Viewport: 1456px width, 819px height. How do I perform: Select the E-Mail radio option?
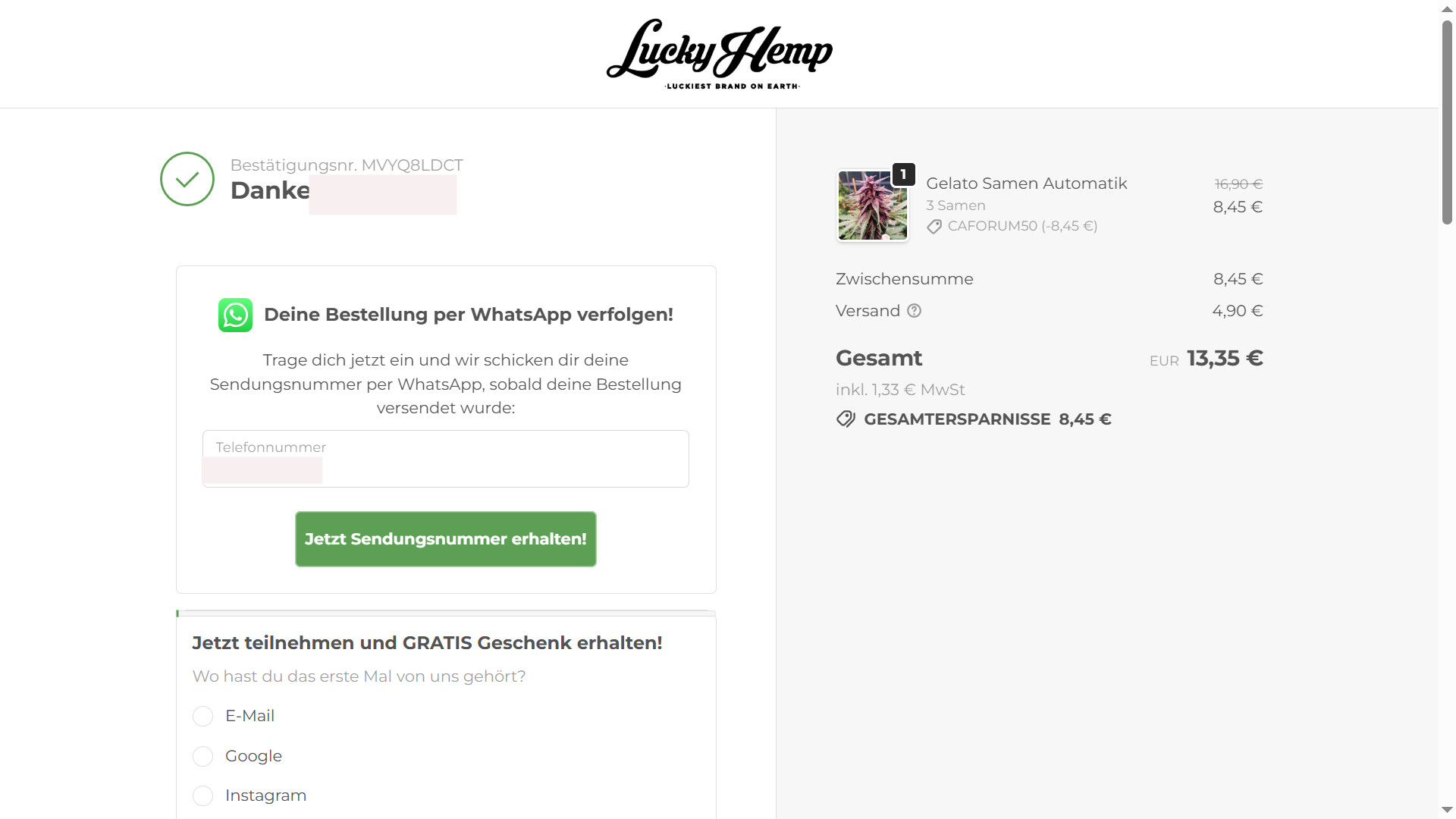coord(202,716)
